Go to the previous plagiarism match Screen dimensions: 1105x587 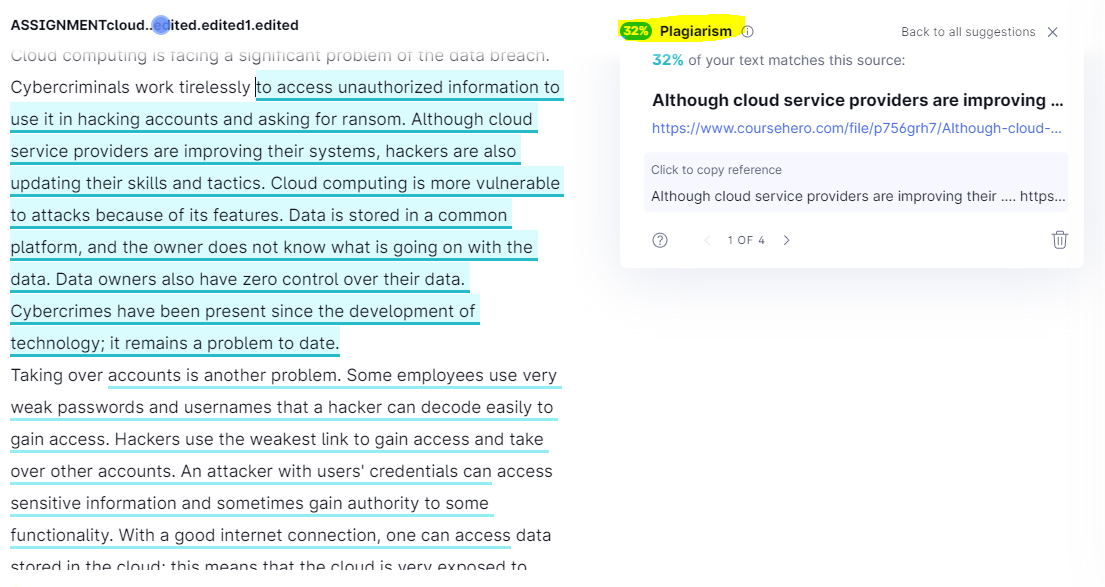pos(707,240)
